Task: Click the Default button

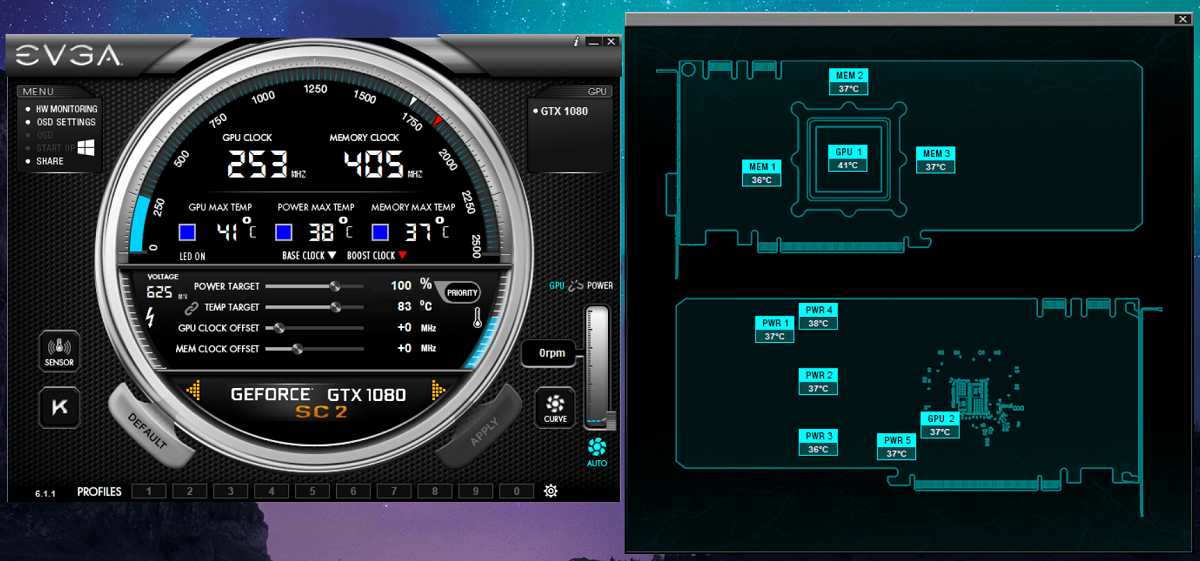Action: 148,430
